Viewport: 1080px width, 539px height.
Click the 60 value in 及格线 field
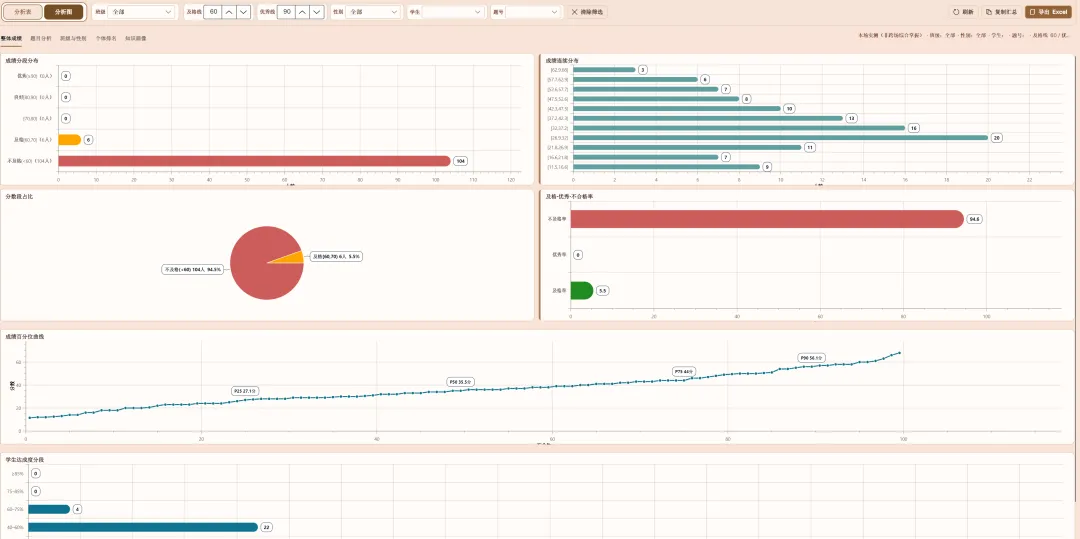pyautogui.click(x=213, y=12)
